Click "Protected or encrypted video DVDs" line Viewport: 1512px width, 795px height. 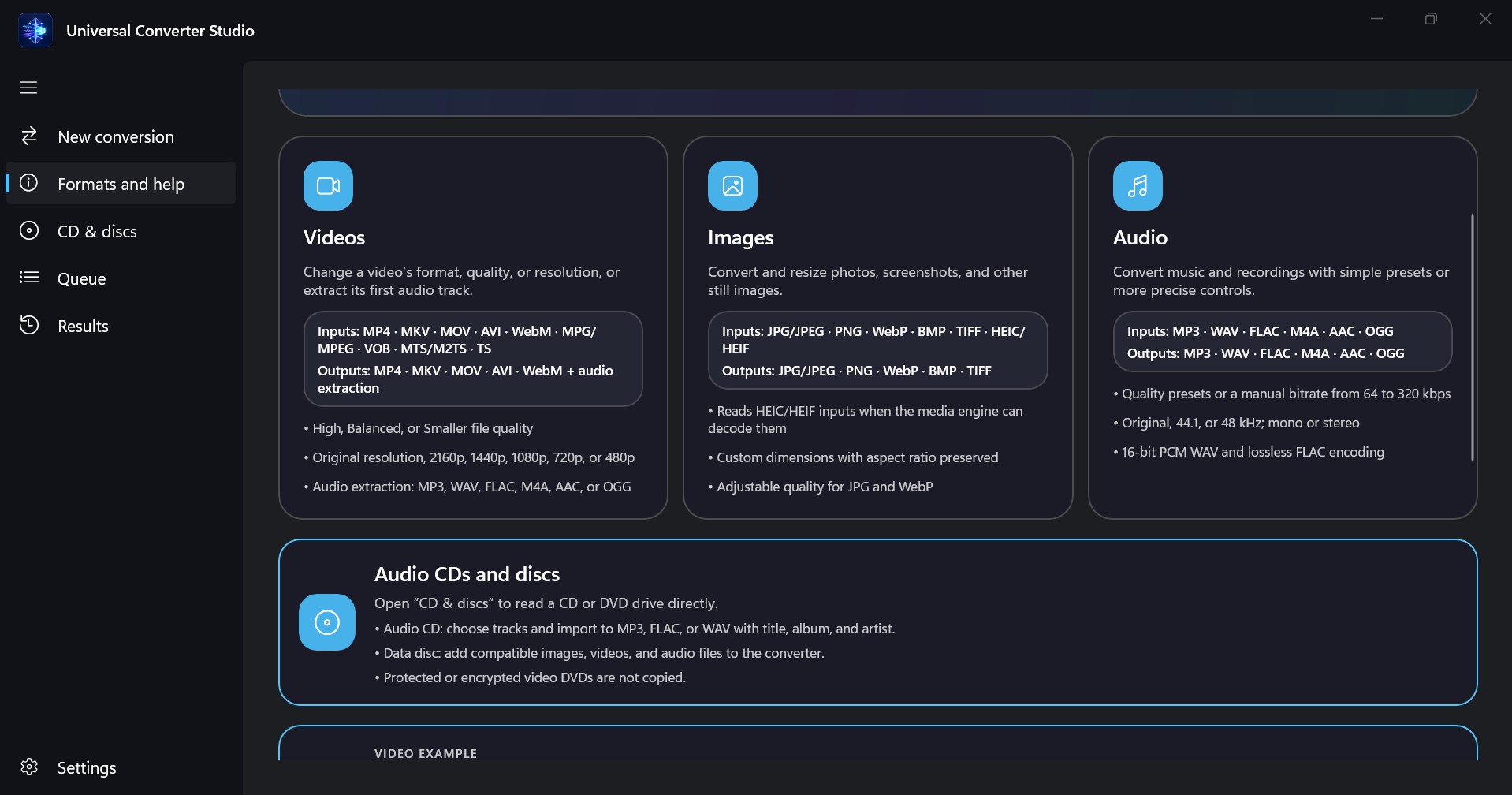click(531, 677)
